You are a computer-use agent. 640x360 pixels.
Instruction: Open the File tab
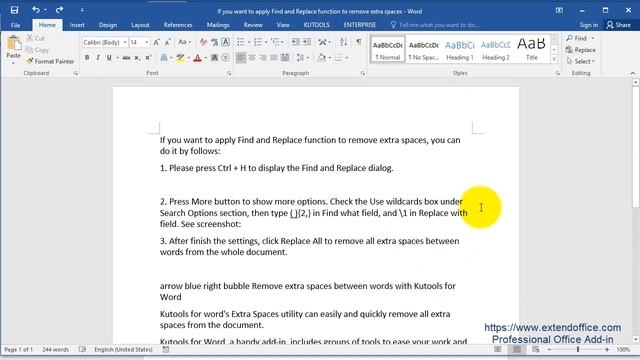pyautogui.click(x=16, y=25)
